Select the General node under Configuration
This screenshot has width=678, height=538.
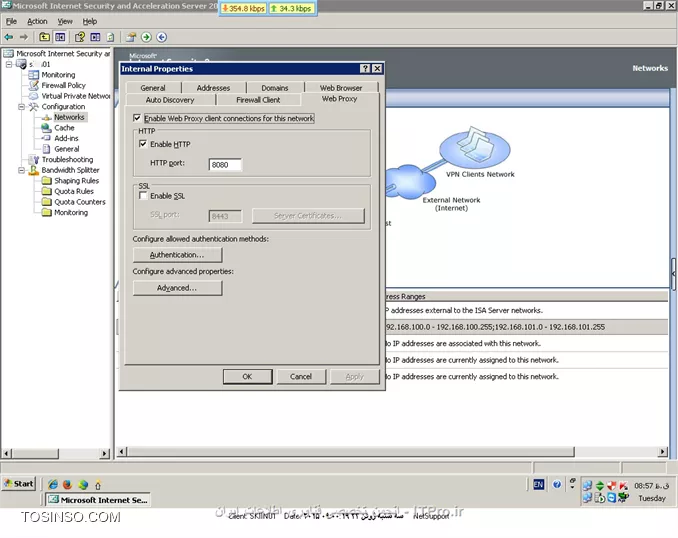pyautogui.click(x=67, y=149)
